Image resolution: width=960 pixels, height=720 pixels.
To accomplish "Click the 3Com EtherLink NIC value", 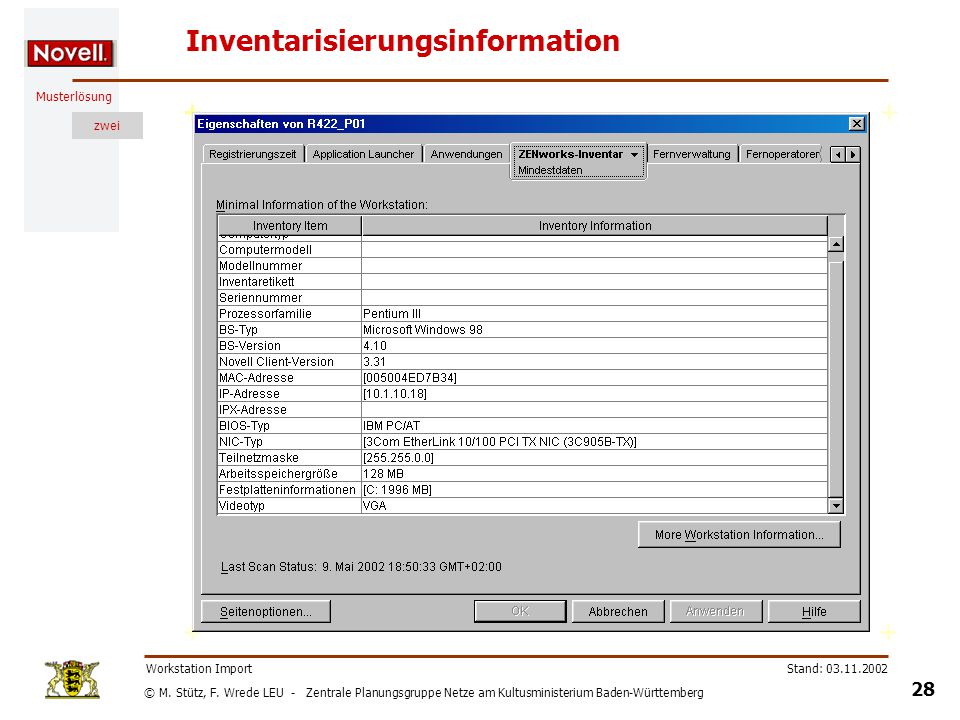I will click(500, 441).
